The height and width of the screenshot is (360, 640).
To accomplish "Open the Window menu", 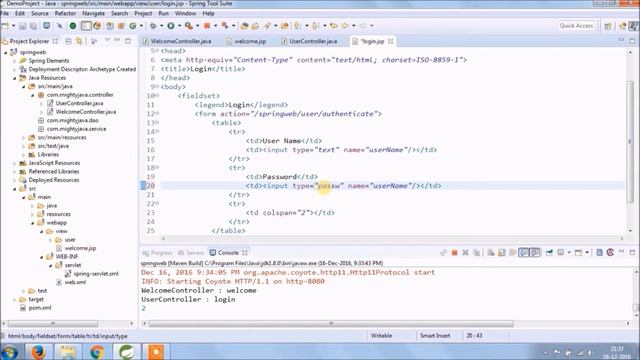I will (185, 13).
